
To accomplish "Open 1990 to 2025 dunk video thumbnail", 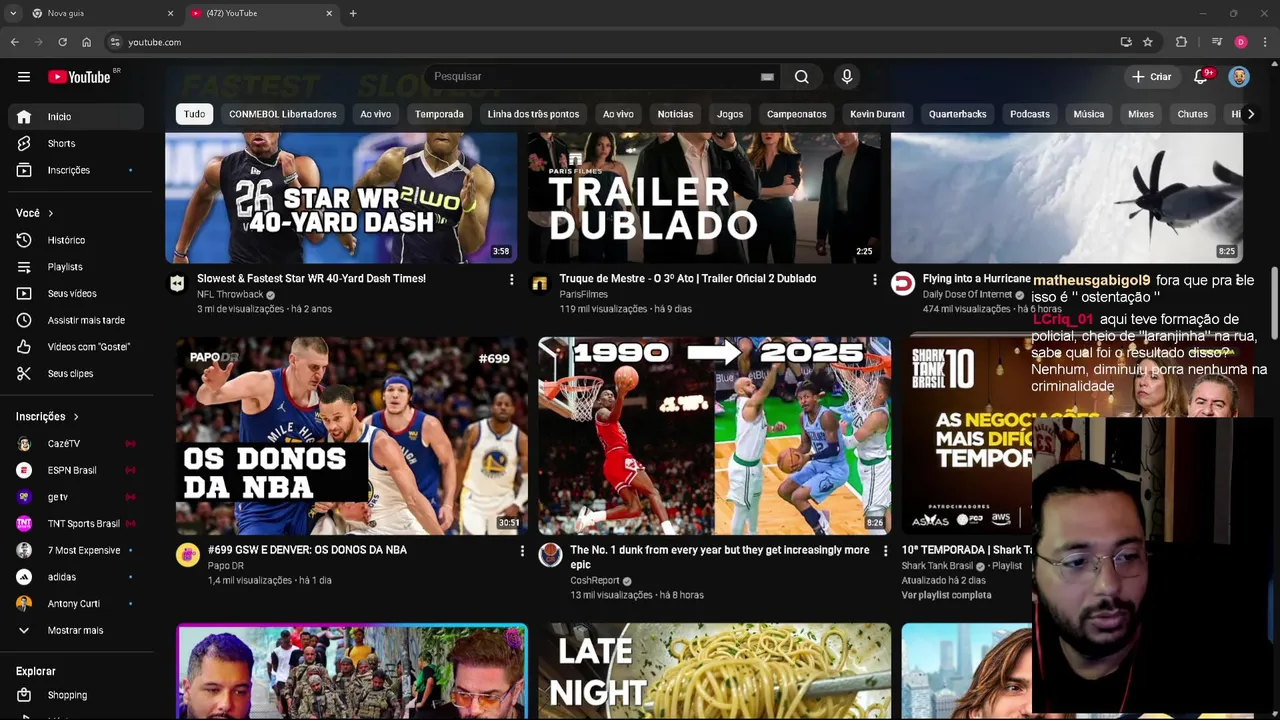I will (x=715, y=436).
